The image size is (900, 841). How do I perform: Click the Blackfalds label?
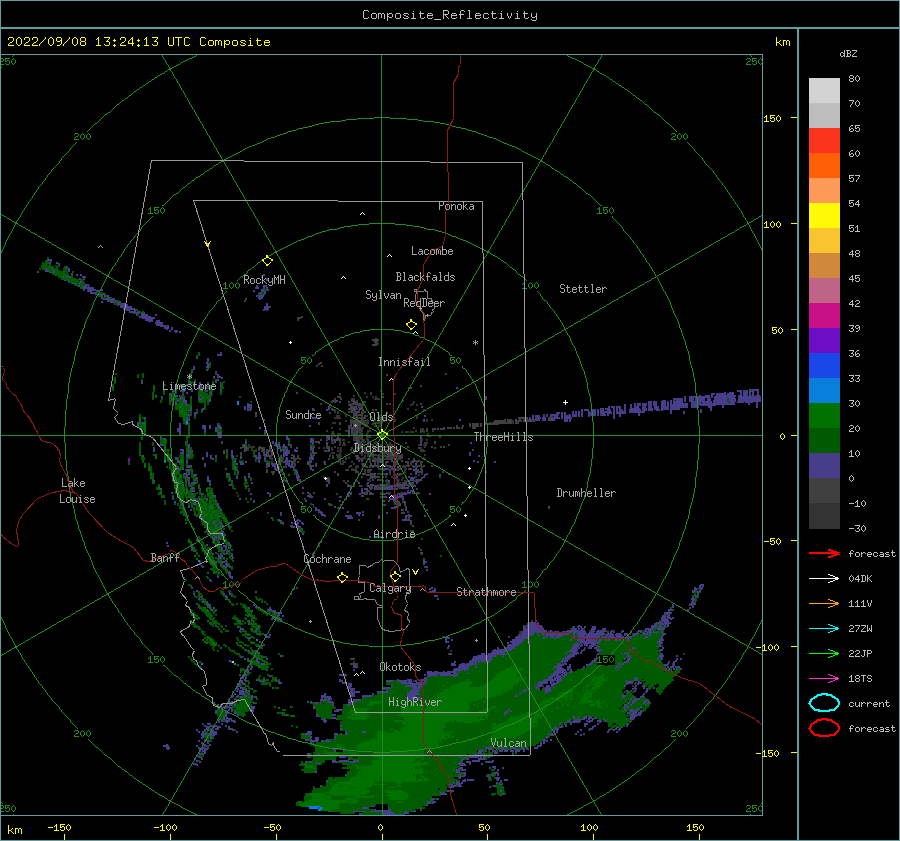[425, 277]
